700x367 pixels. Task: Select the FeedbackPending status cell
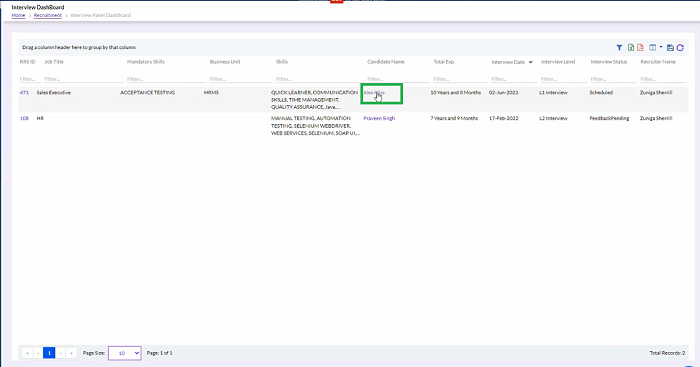pos(609,118)
